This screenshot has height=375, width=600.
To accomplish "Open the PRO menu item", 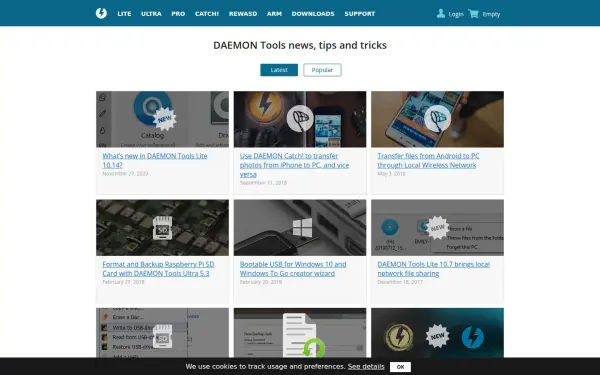I will tap(178, 14).
